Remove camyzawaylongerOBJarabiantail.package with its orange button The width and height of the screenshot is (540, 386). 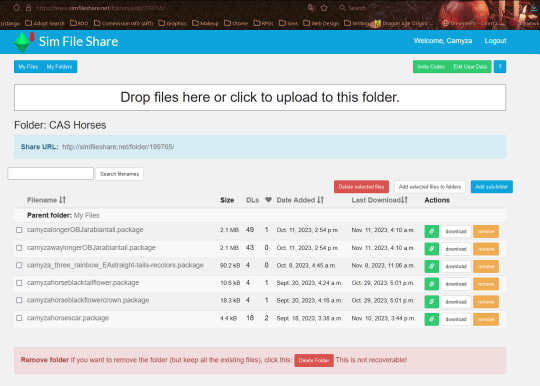point(486,249)
